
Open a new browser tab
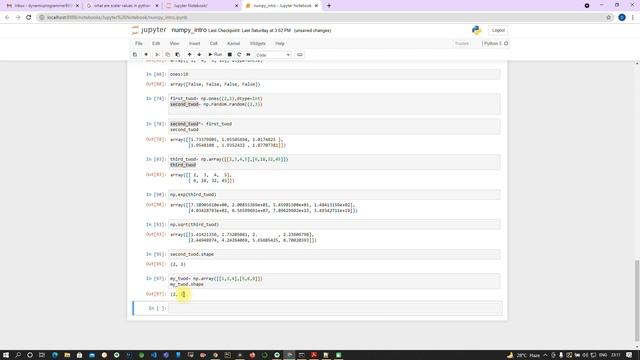[x=329, y=6]
